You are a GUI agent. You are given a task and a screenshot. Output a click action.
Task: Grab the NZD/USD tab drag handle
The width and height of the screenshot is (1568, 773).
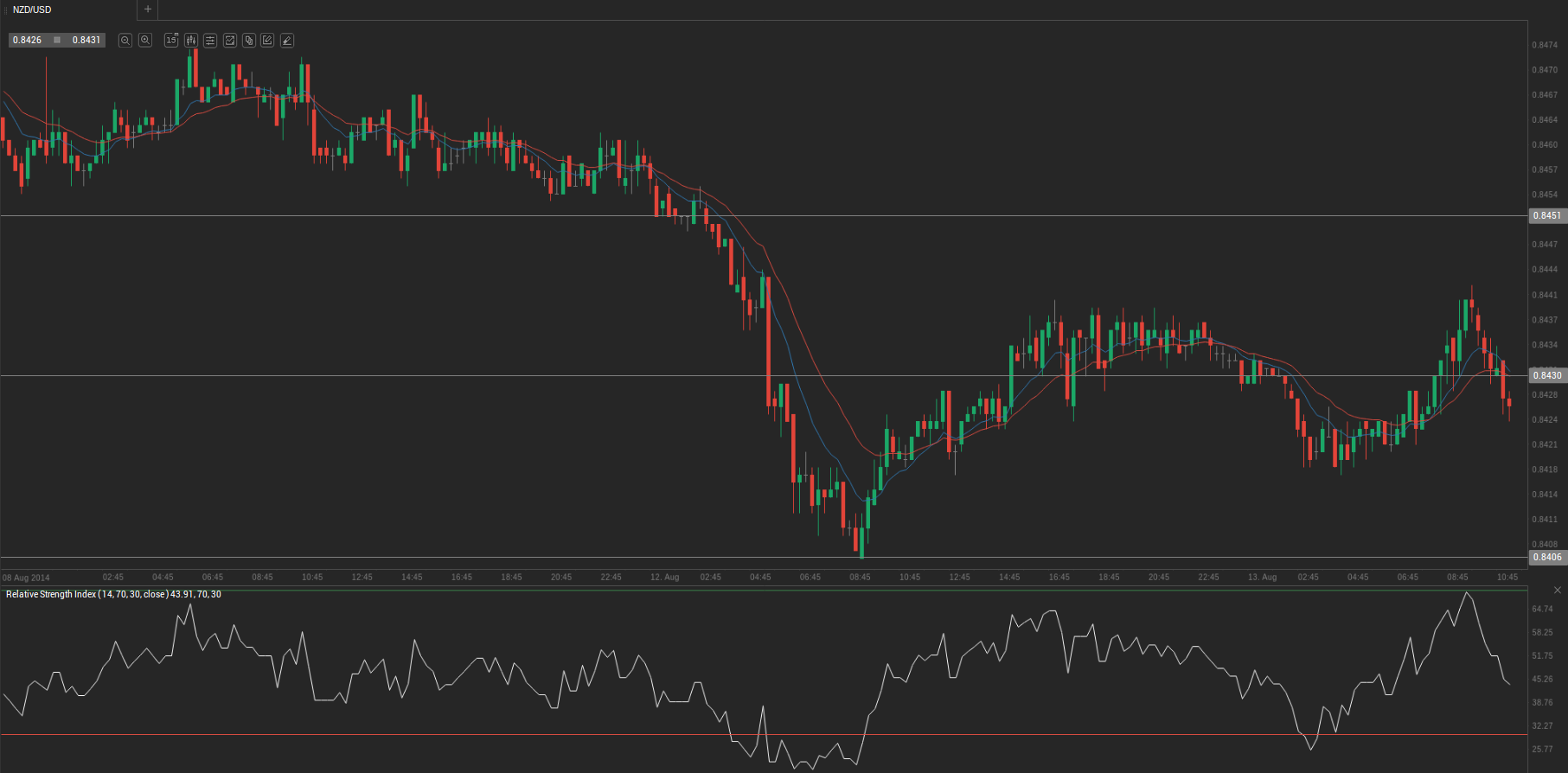(x=6, y=10)
